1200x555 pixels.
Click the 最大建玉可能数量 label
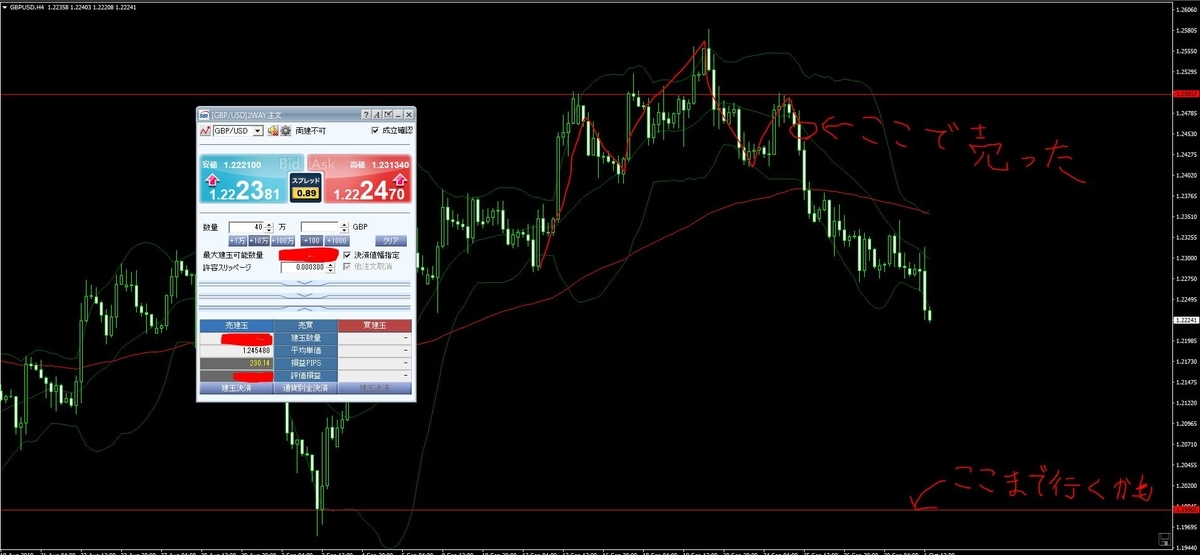(x=232, y=255)
